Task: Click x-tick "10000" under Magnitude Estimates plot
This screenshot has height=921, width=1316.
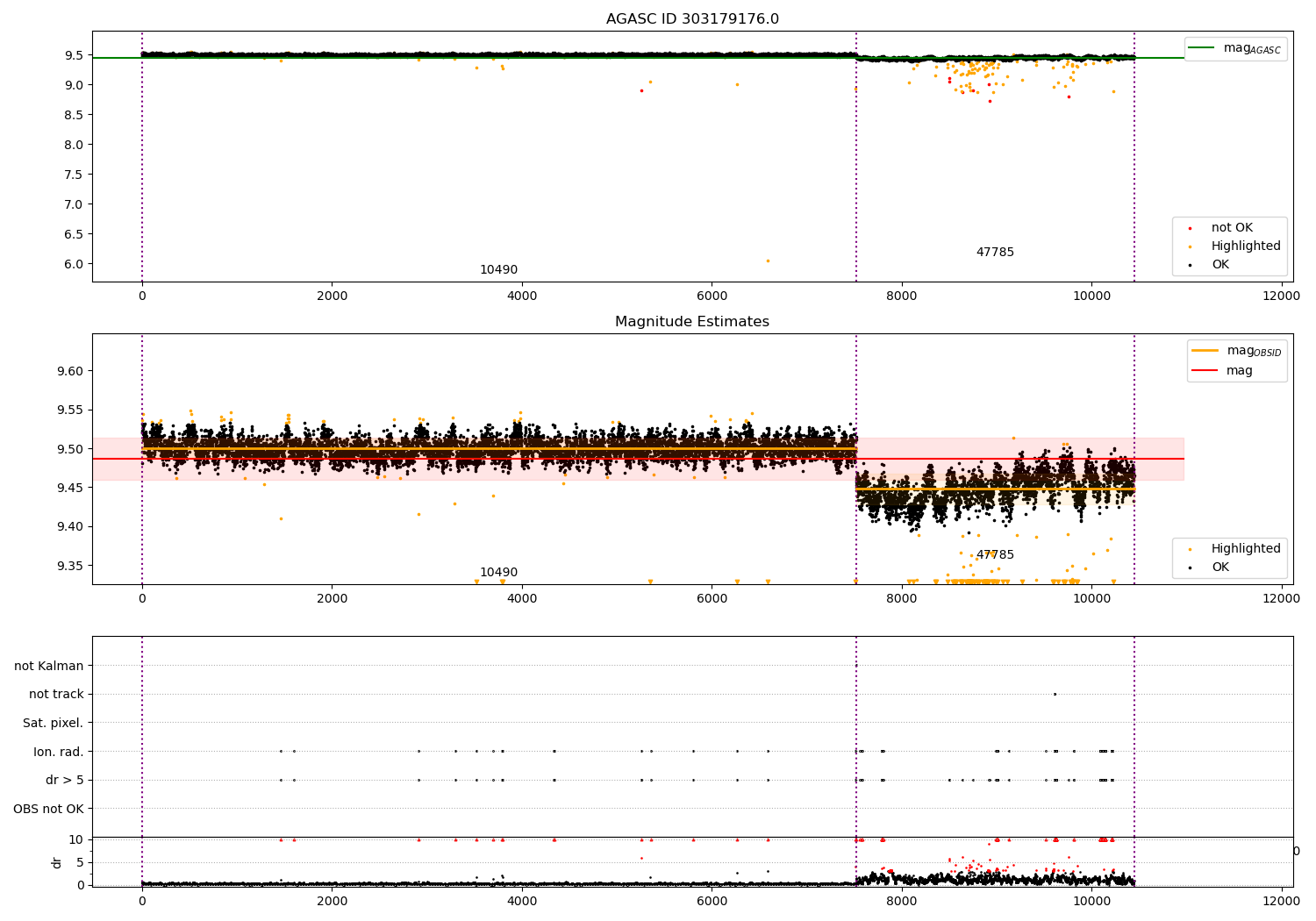Action: (1091, 599)
